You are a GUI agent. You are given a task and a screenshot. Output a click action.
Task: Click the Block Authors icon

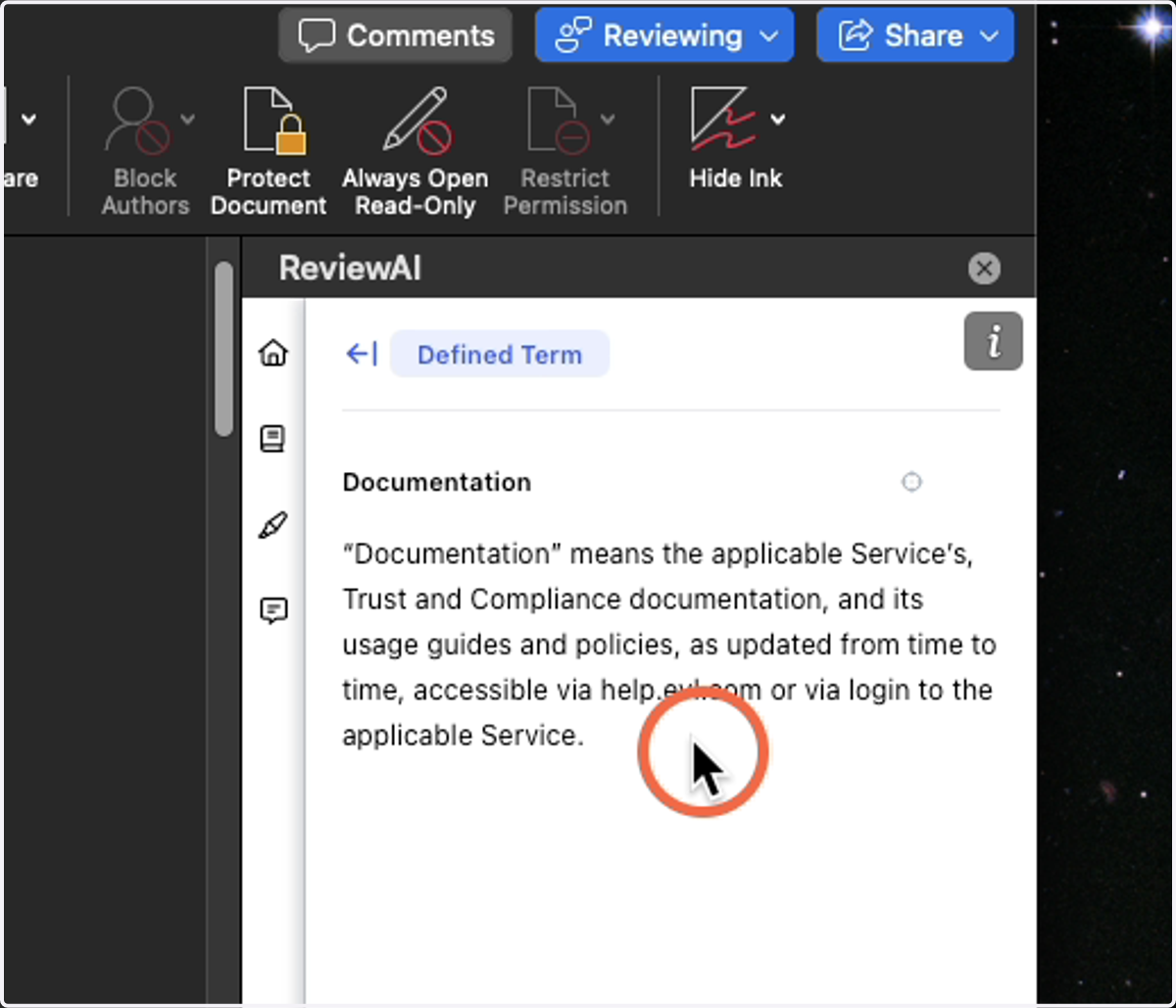138,121
